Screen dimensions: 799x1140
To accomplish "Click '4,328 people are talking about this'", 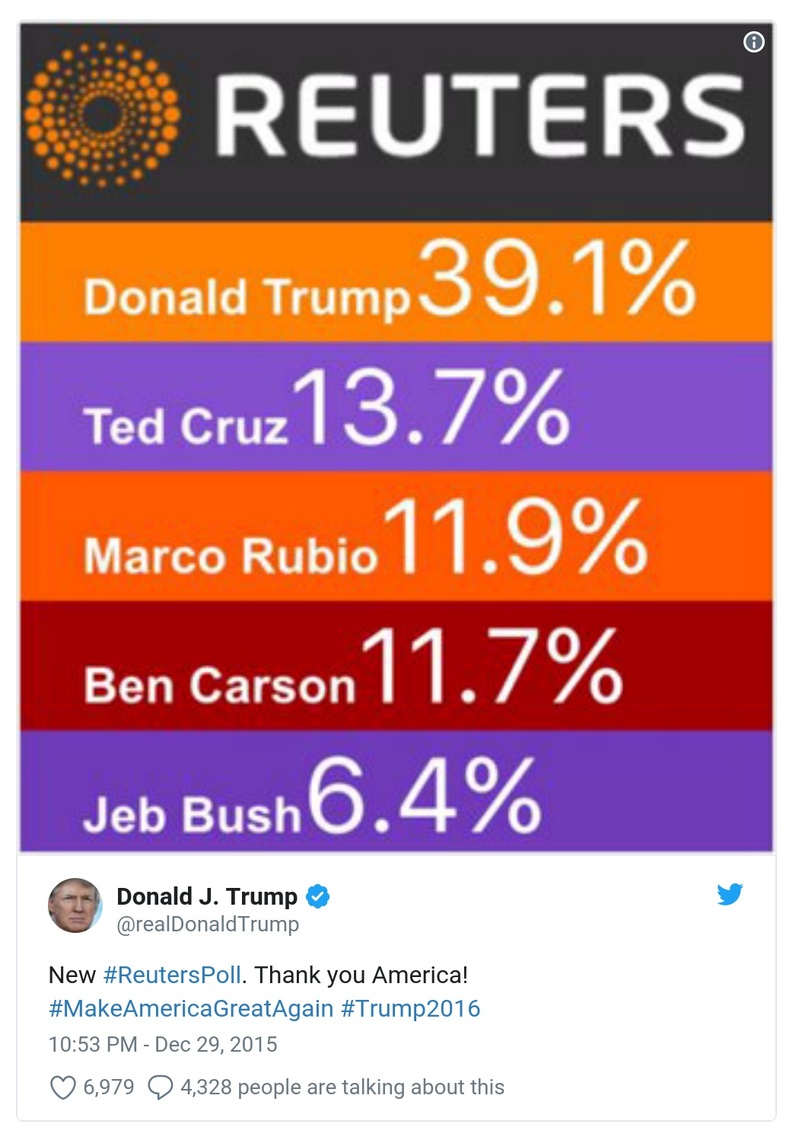I will pyautogui.click(x=343, y=1087).
